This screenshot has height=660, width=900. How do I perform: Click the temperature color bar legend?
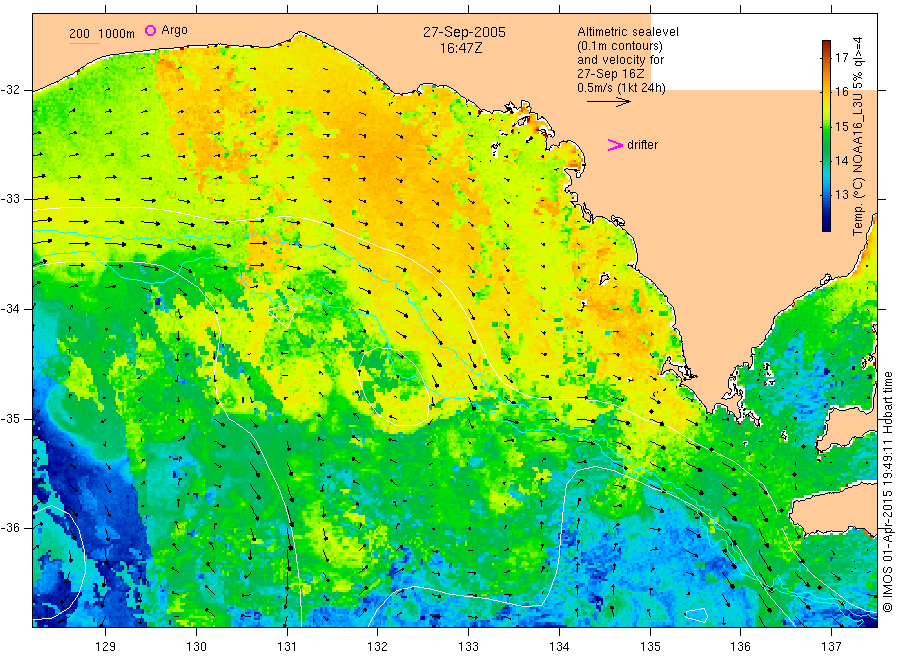click(x=826, y=136)
